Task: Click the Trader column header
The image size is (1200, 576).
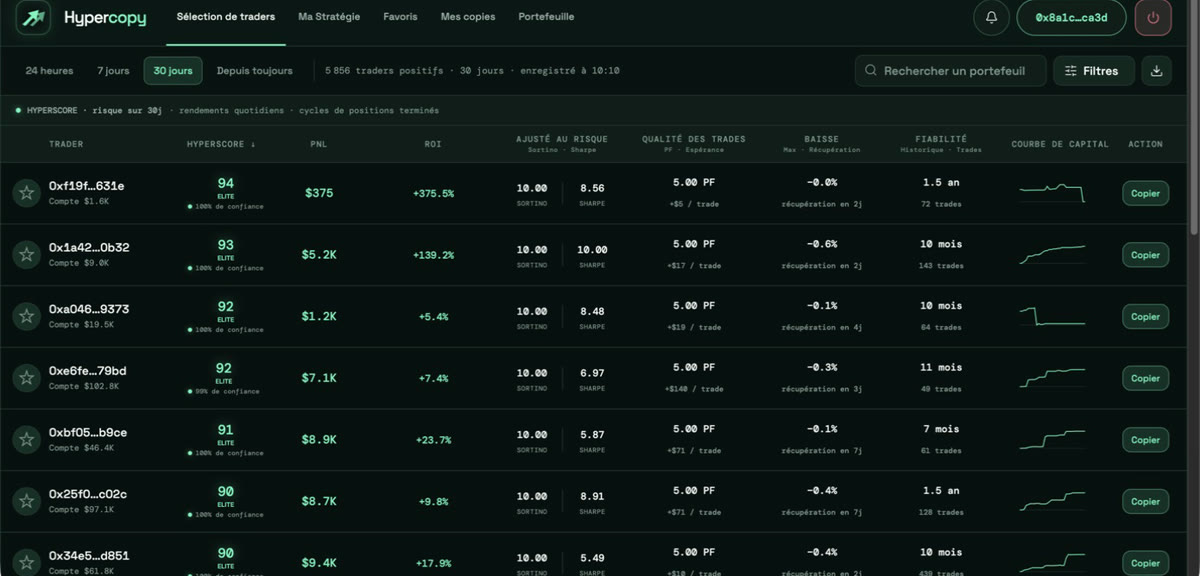Action: coord(66,144)
